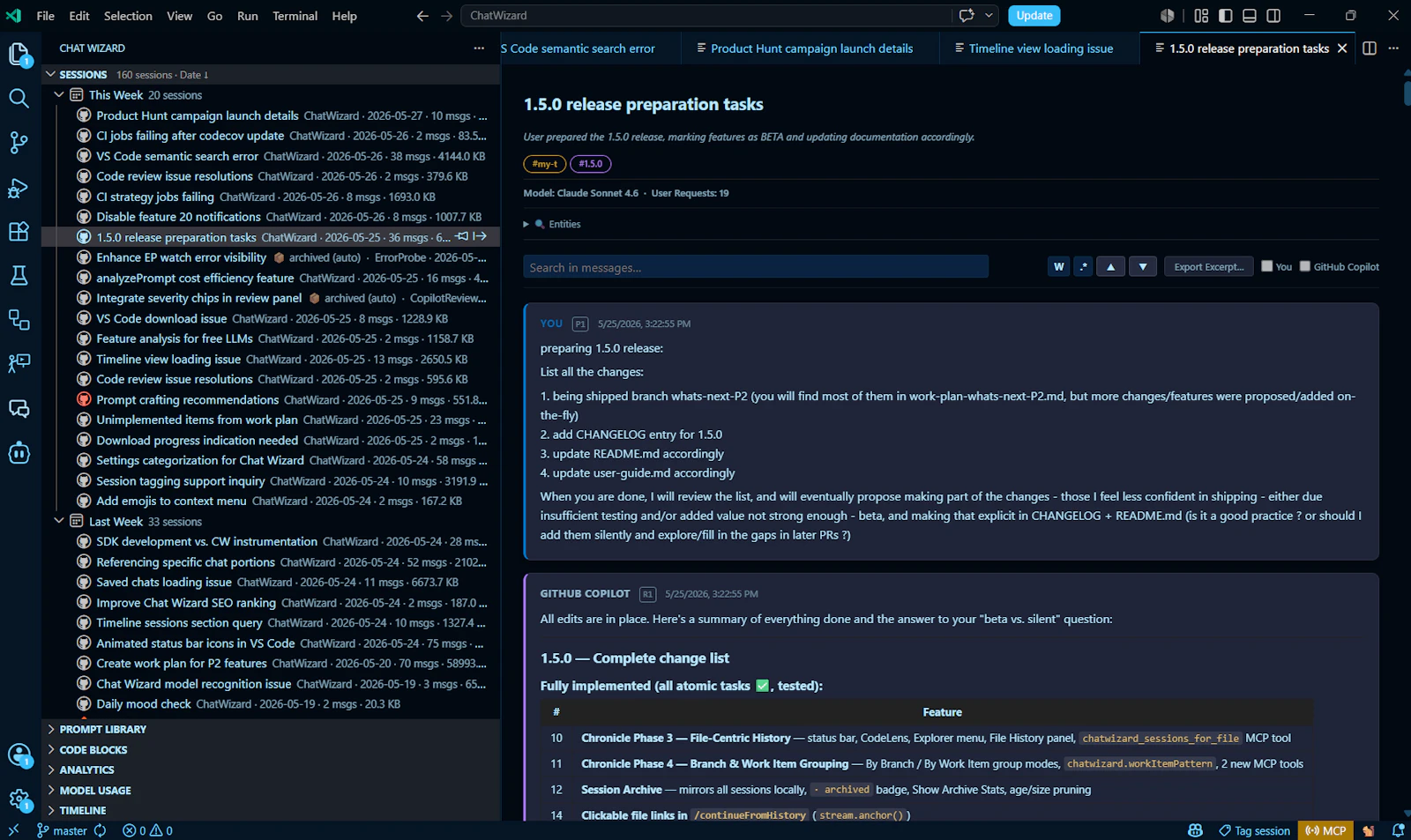1411x840 pixels.
Task: Click the errors and warnings status indicator
Action: coord(147,830)
